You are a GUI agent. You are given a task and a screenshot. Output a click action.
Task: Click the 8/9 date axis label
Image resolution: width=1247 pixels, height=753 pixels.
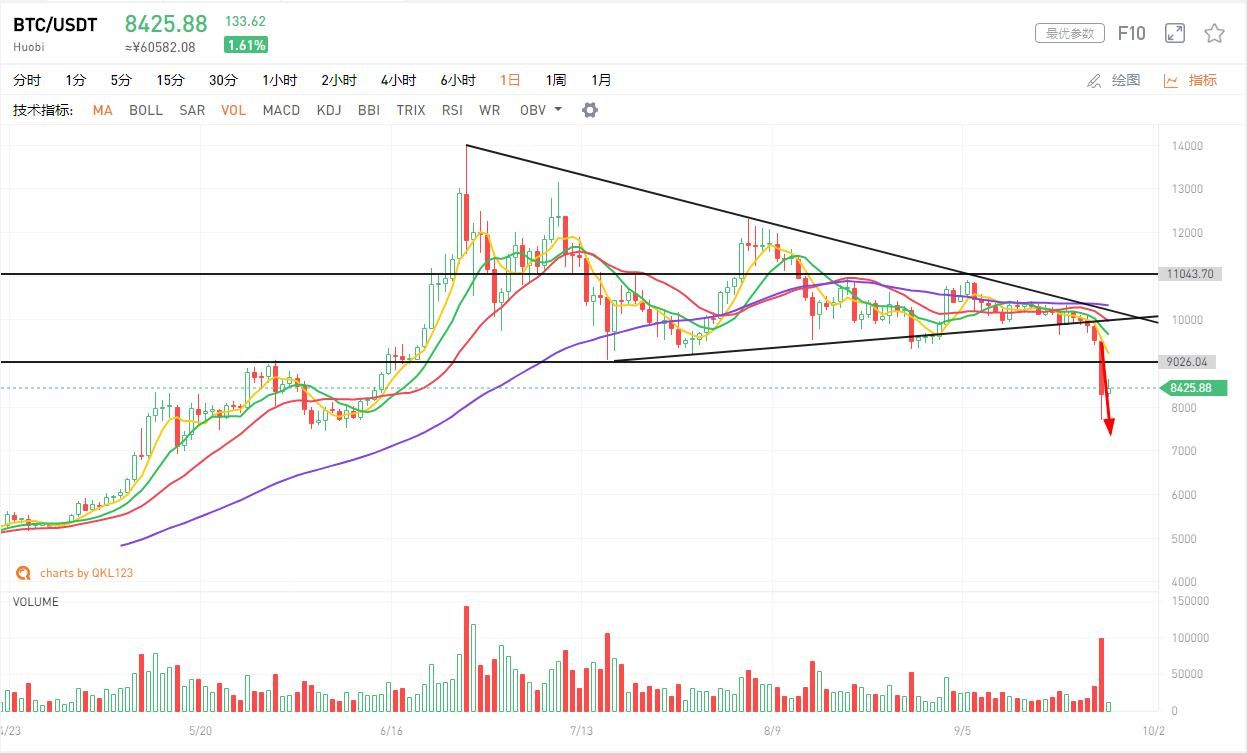(772, 731)
